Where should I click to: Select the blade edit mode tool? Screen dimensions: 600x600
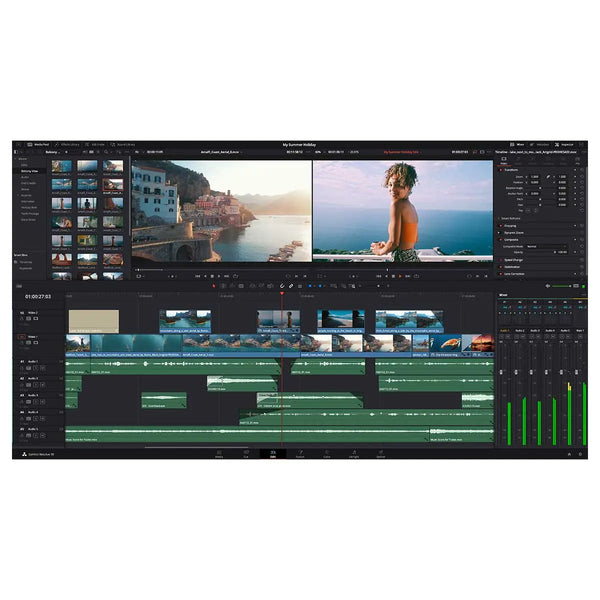coord(241,286)
